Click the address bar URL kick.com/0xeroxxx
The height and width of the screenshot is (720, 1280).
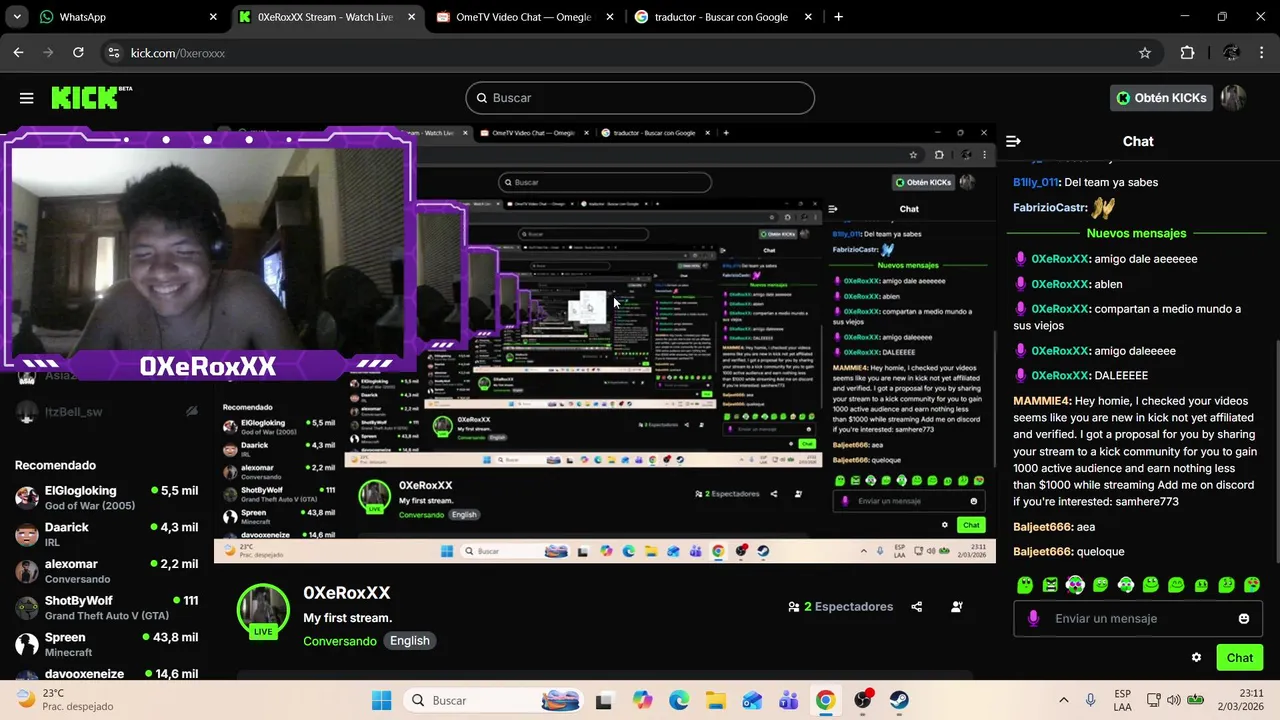(178, 53)
